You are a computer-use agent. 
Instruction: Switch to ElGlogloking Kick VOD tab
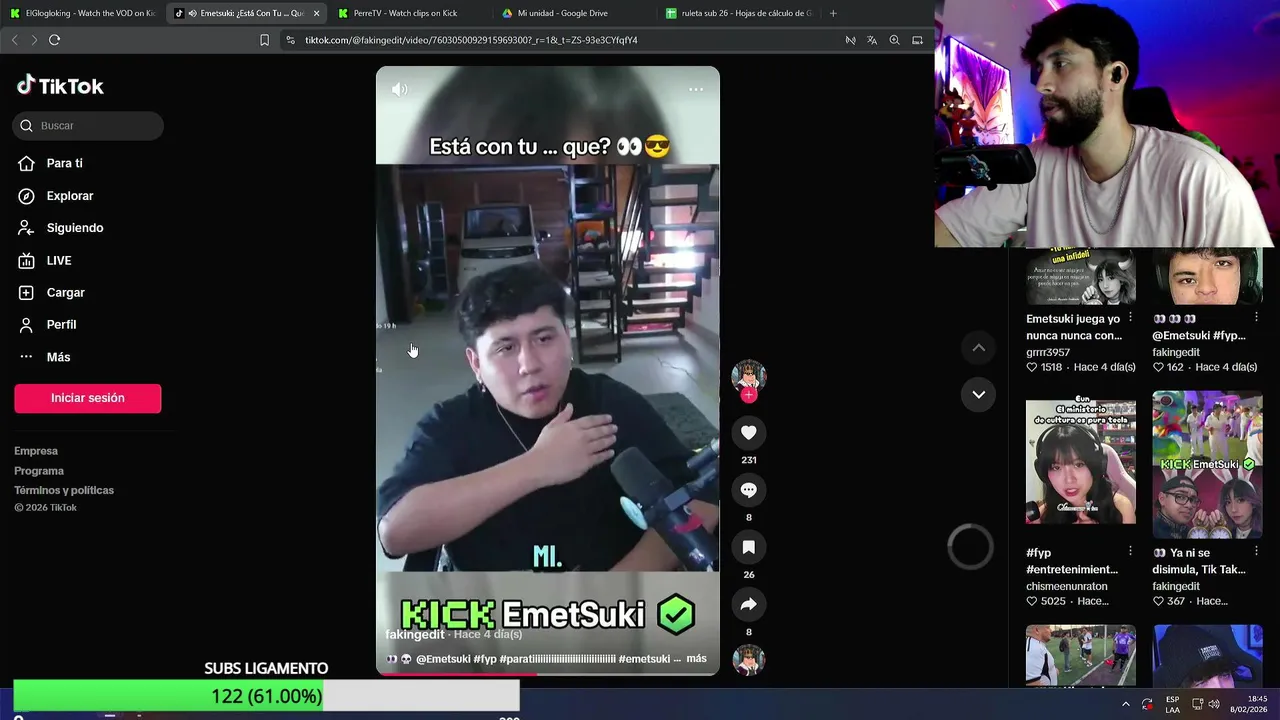pos(85,13)
